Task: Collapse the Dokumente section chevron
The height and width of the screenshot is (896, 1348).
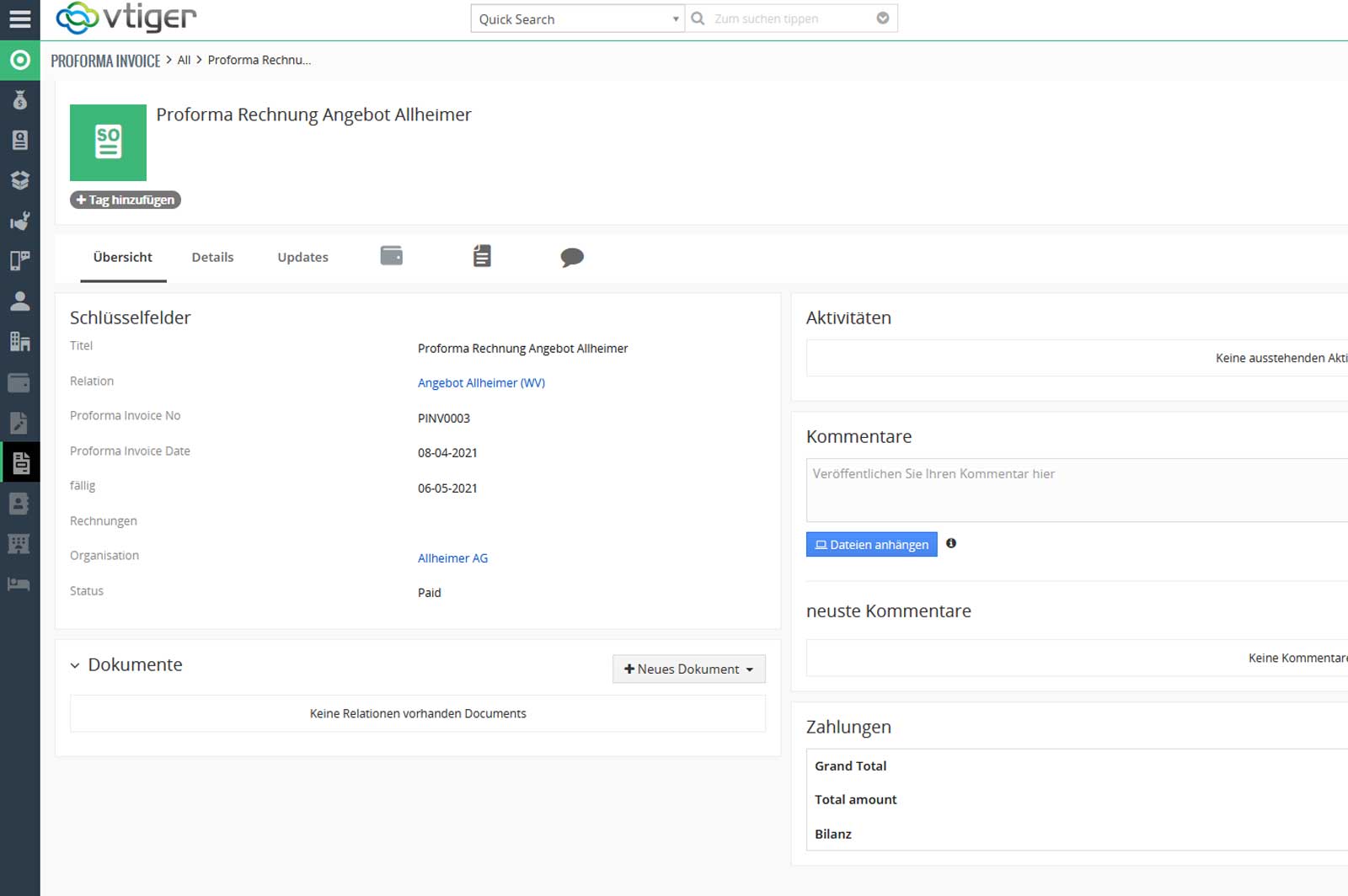Action: [x=76, y=664]
